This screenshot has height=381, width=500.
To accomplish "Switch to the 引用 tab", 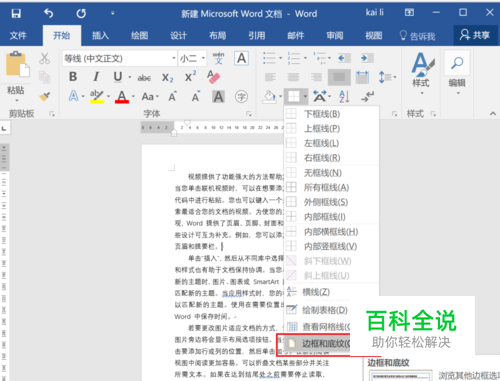I will tap(257, 35).
